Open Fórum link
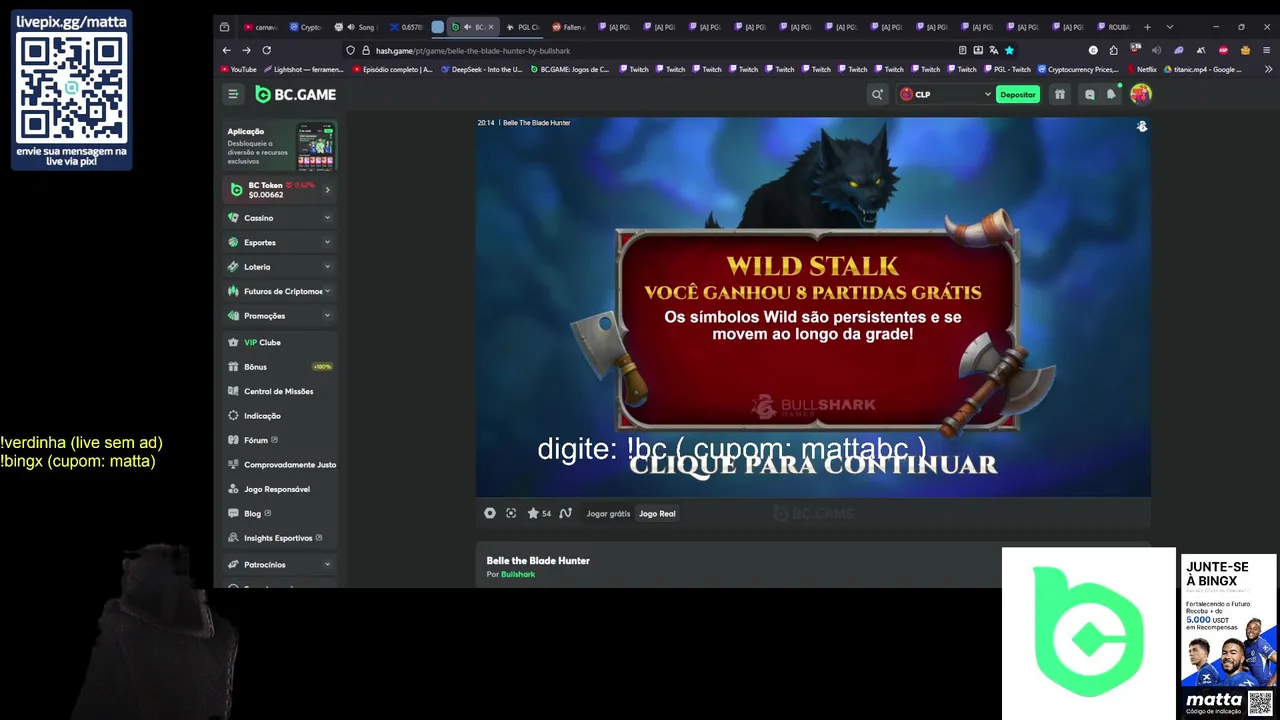 (281, 440)
